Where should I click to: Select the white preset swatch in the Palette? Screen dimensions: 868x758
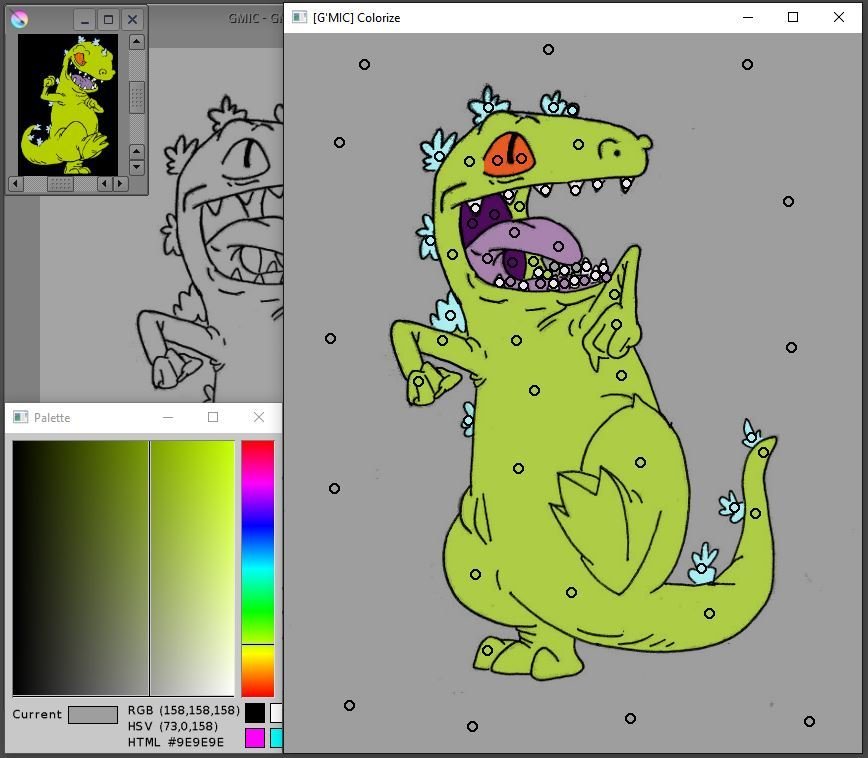click(x=276, y=713)
